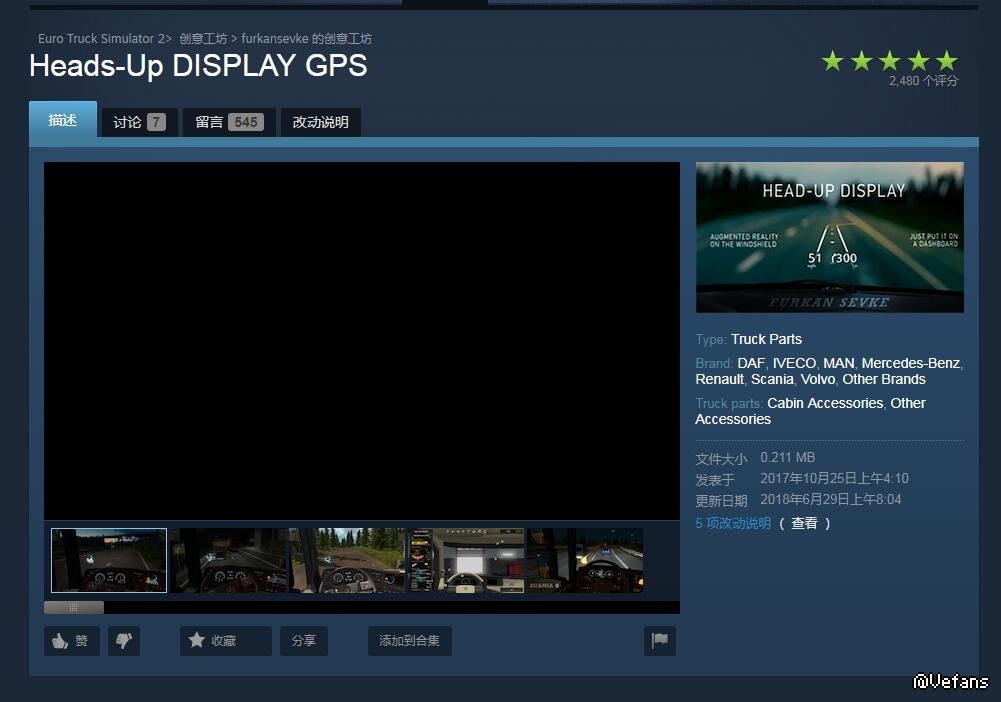This screenshot has height=702, width=1001.
Task: Click the flag report icon
Action: click(659, 640)
